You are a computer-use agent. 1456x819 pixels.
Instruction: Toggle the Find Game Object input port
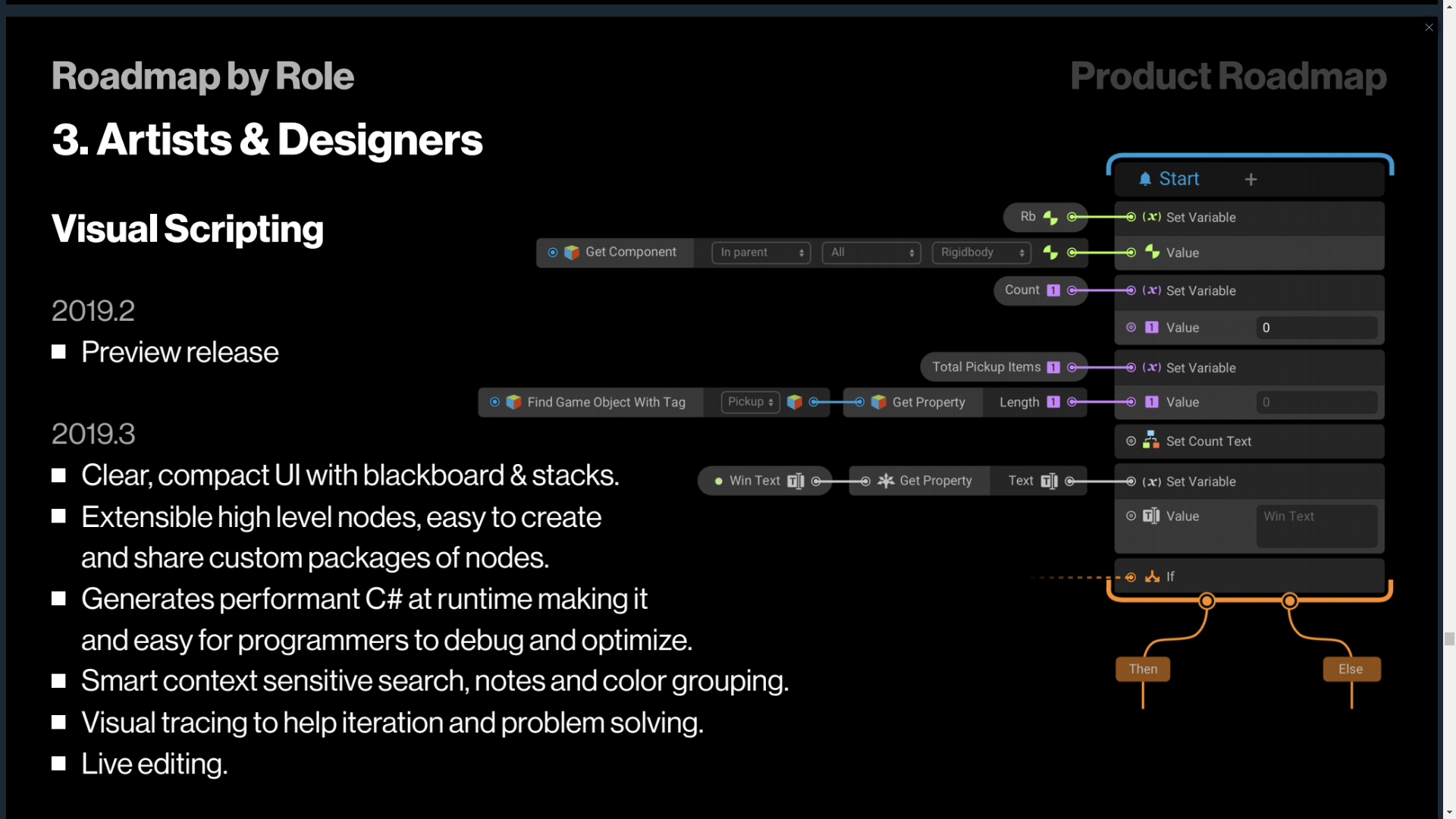494,402
